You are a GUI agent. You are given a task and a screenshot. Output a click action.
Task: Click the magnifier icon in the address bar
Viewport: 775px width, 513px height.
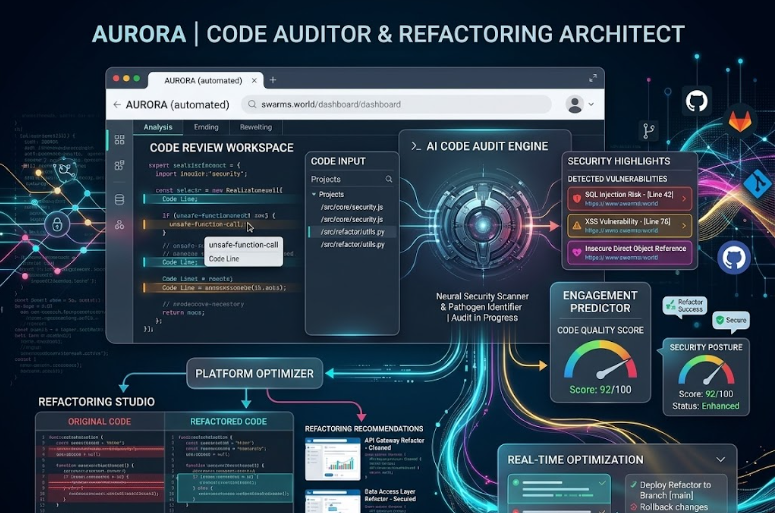click(x=252, y=104)
